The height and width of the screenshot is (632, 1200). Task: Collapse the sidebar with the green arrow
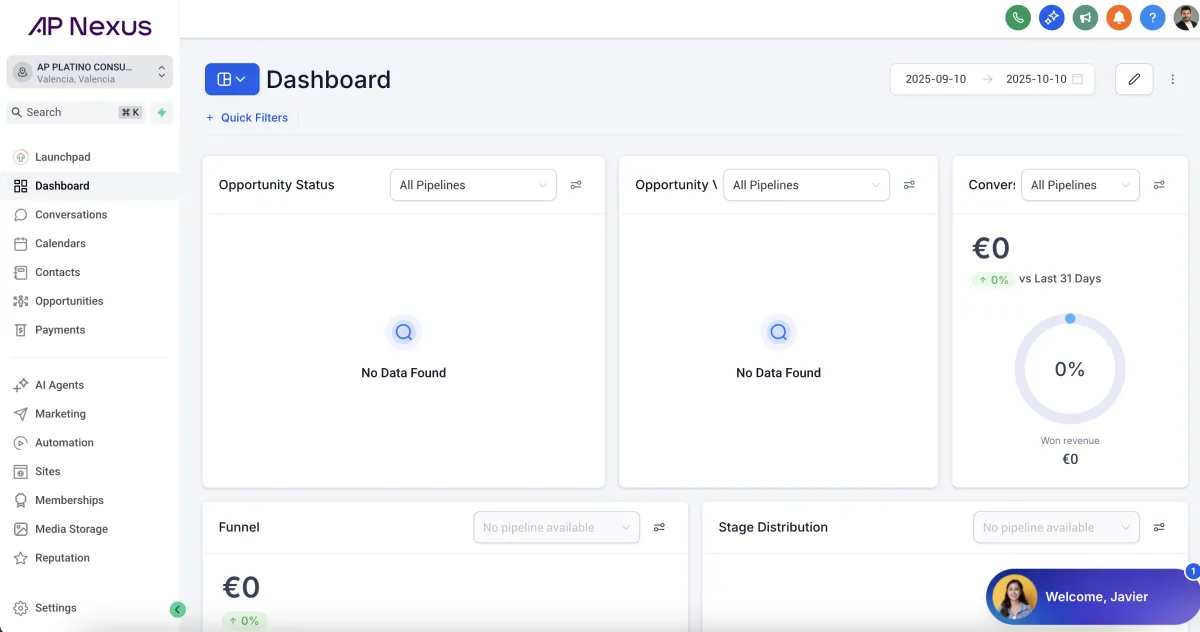click(178, 609)
